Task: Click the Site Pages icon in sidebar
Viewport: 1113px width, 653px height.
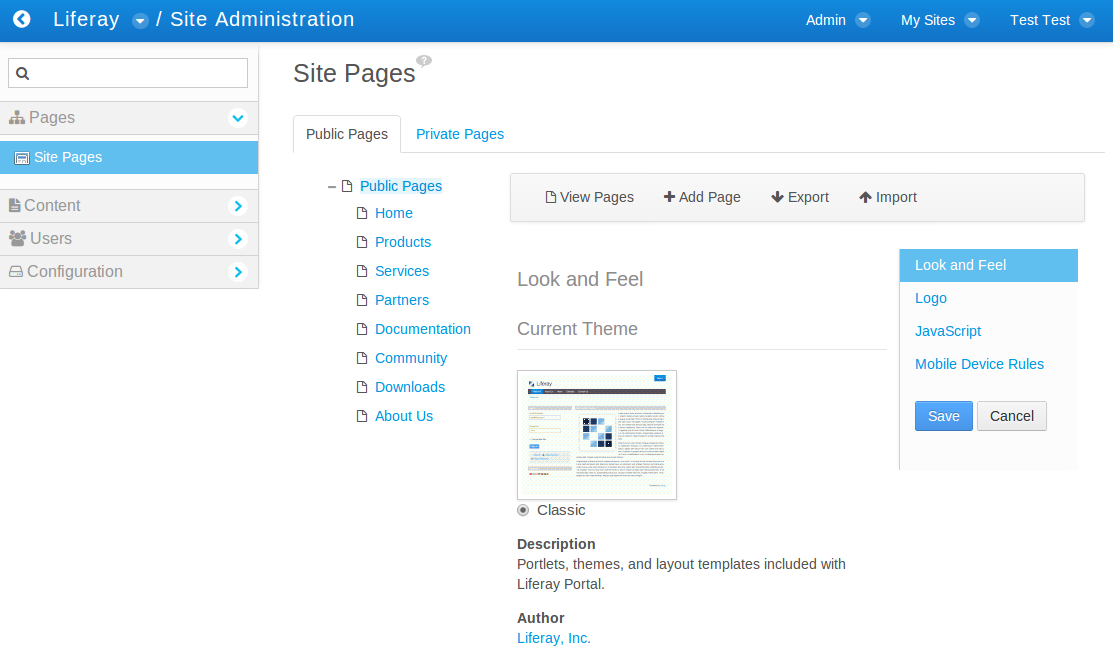Action: (22, 158)
